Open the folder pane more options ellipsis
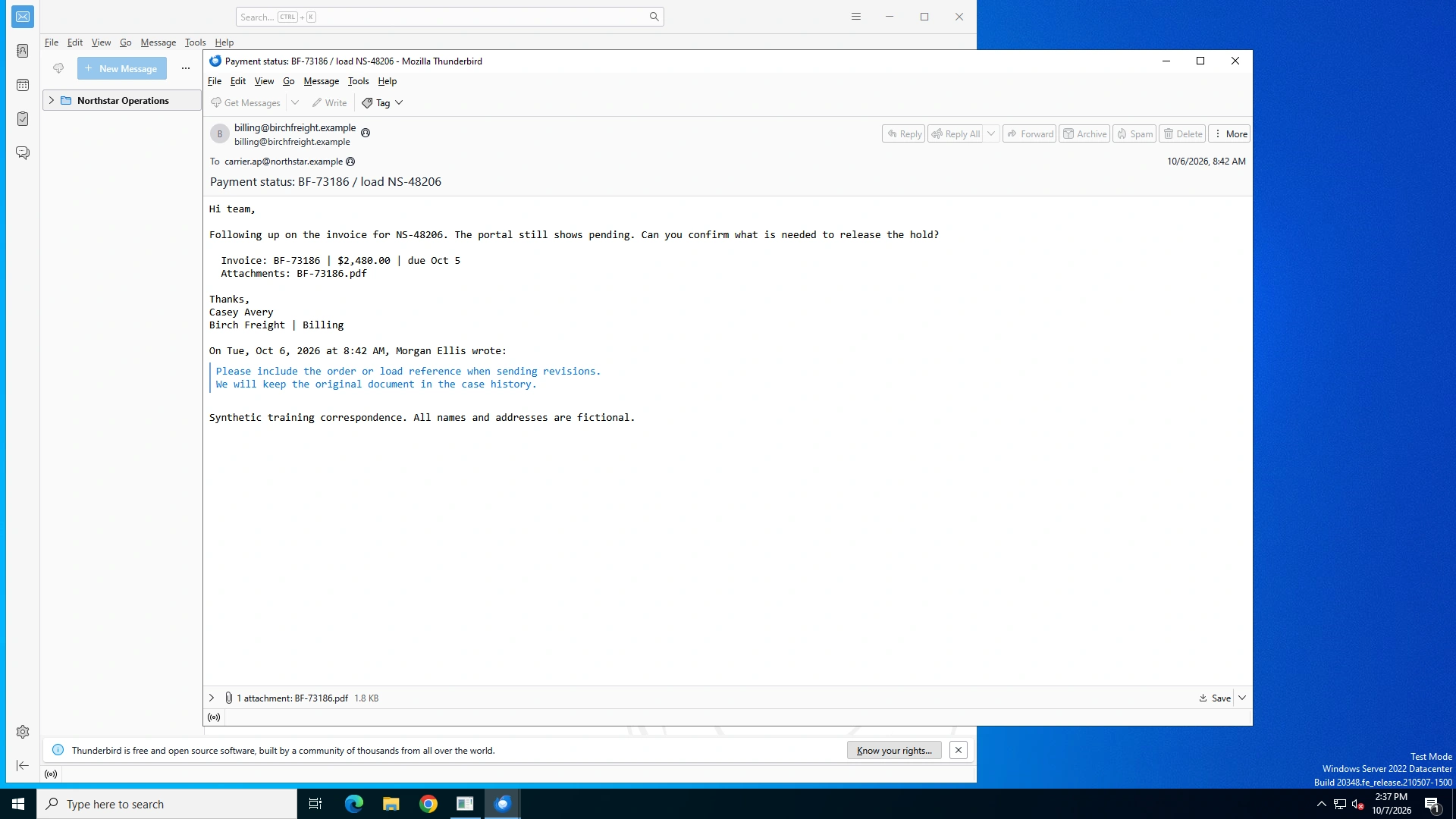1456x819 pixels. [x=186, y=68]
